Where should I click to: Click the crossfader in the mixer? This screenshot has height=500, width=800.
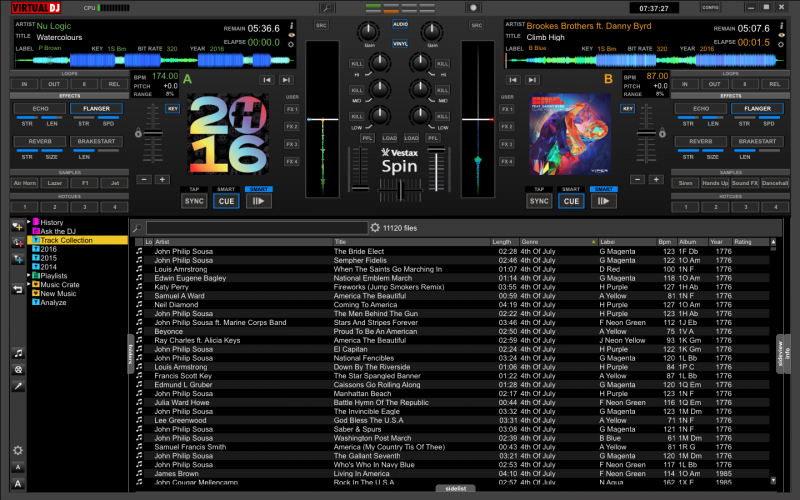click(401, 191)
